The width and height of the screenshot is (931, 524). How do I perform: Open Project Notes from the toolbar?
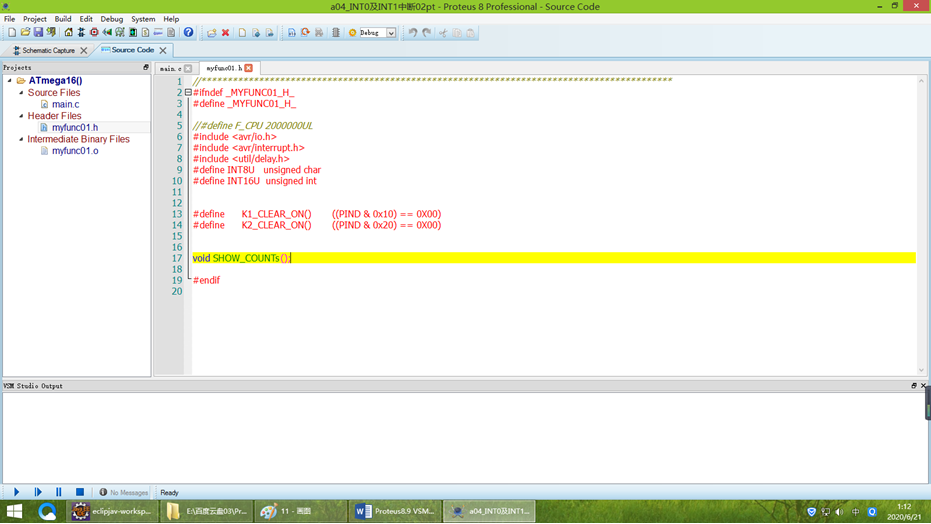pos(171,33)
